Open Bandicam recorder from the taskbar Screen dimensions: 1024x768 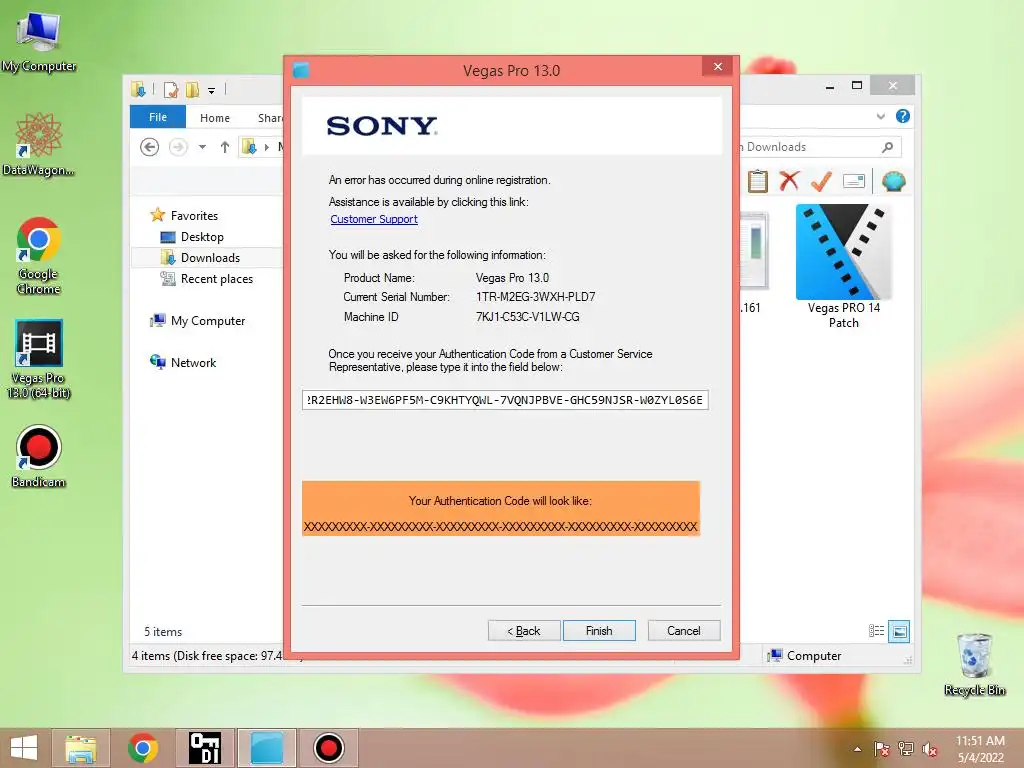[x=328, y=748]
